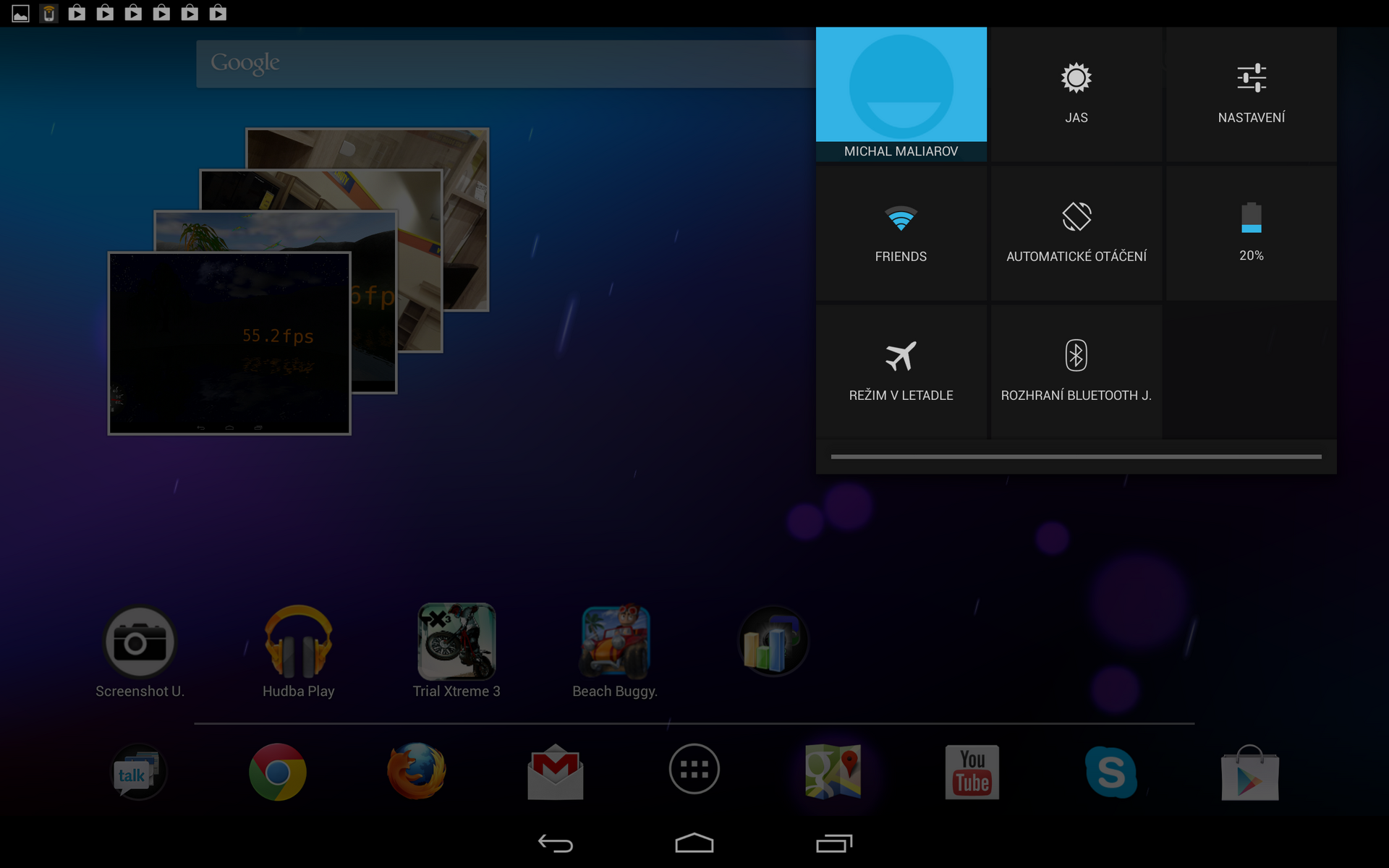Image resolution: width=1389 pixels, height=868 pixels.
Task: Open Skype from the dock
Action: point(1110,771)
